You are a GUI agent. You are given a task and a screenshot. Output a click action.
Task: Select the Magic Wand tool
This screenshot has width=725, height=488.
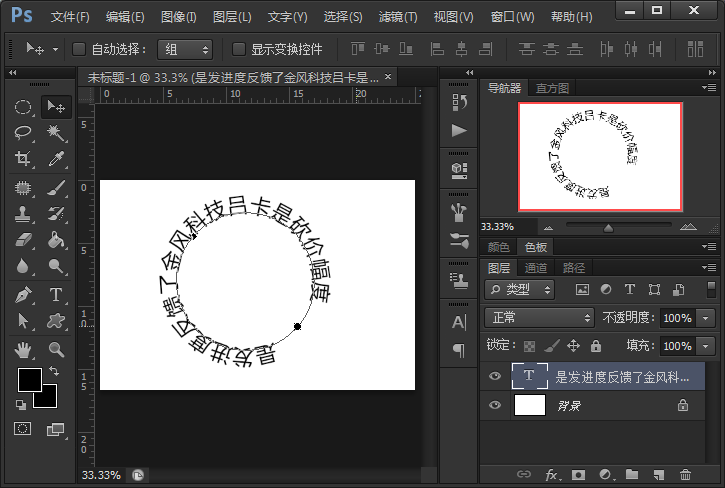click(x=56, y=133)
